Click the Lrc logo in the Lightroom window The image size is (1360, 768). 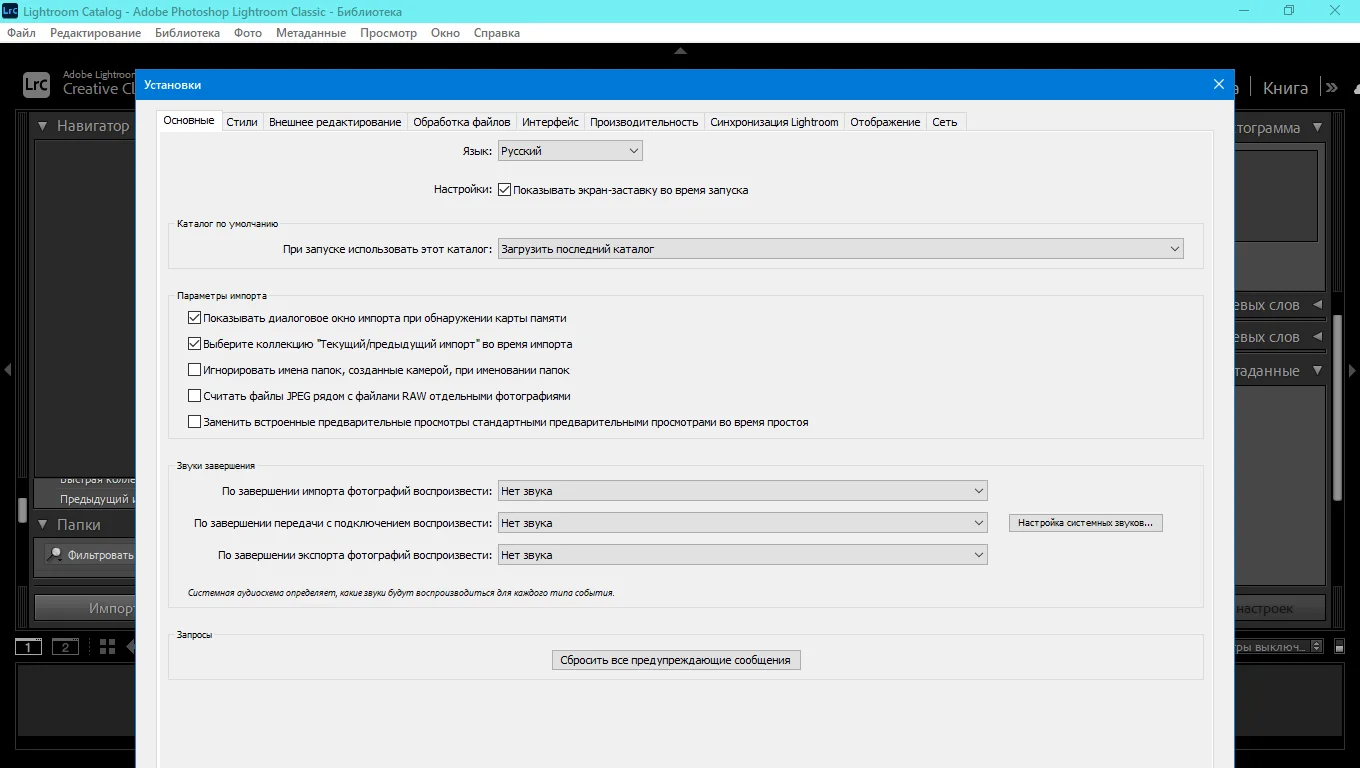(x=36, y=85)
